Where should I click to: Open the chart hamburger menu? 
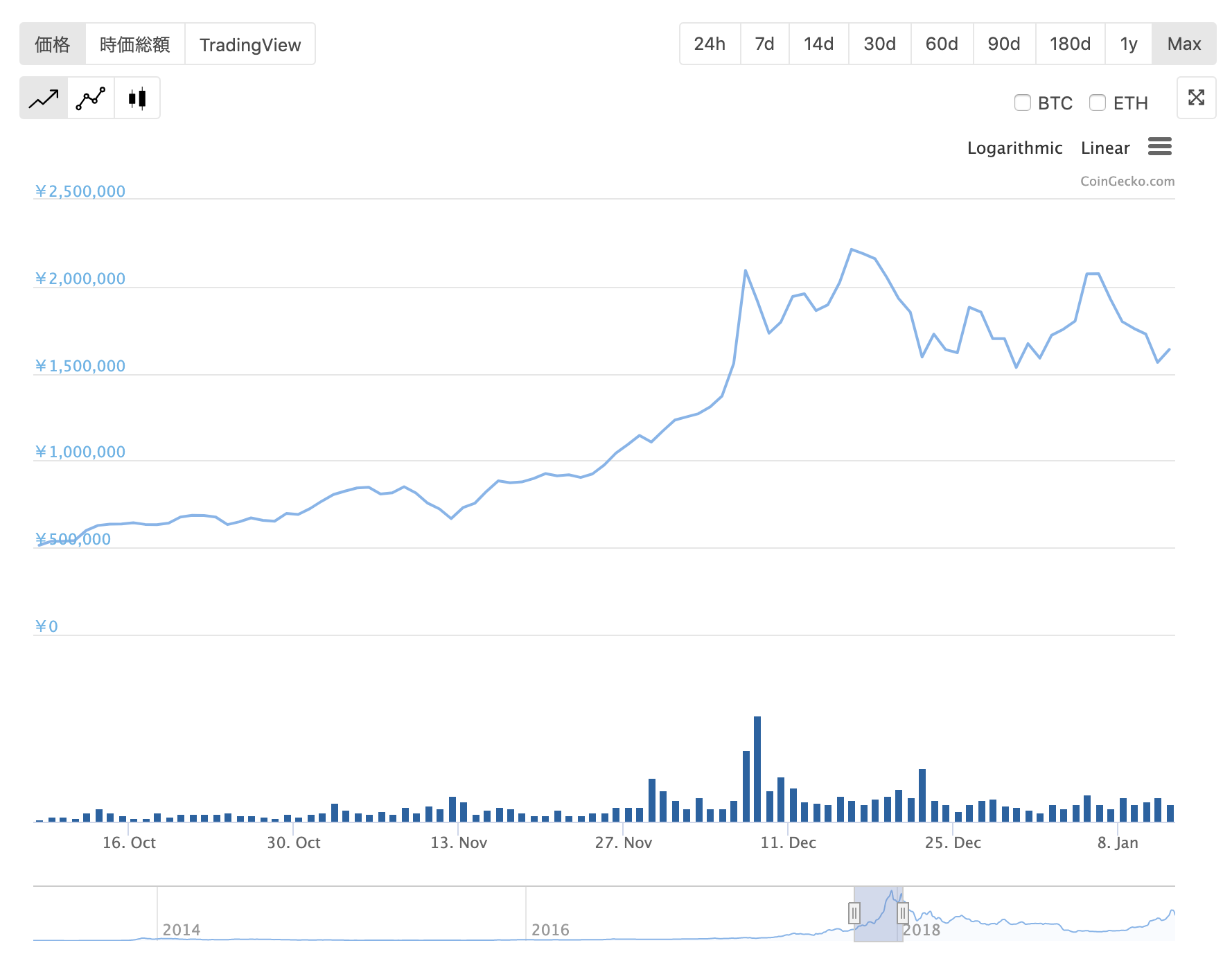(x=1159, y=147)
